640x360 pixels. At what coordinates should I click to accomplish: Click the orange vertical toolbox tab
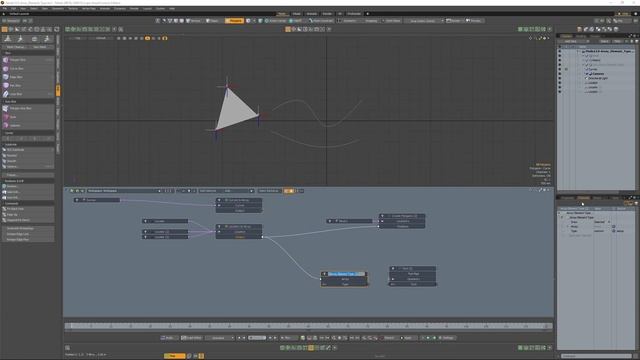pos(58,90)
